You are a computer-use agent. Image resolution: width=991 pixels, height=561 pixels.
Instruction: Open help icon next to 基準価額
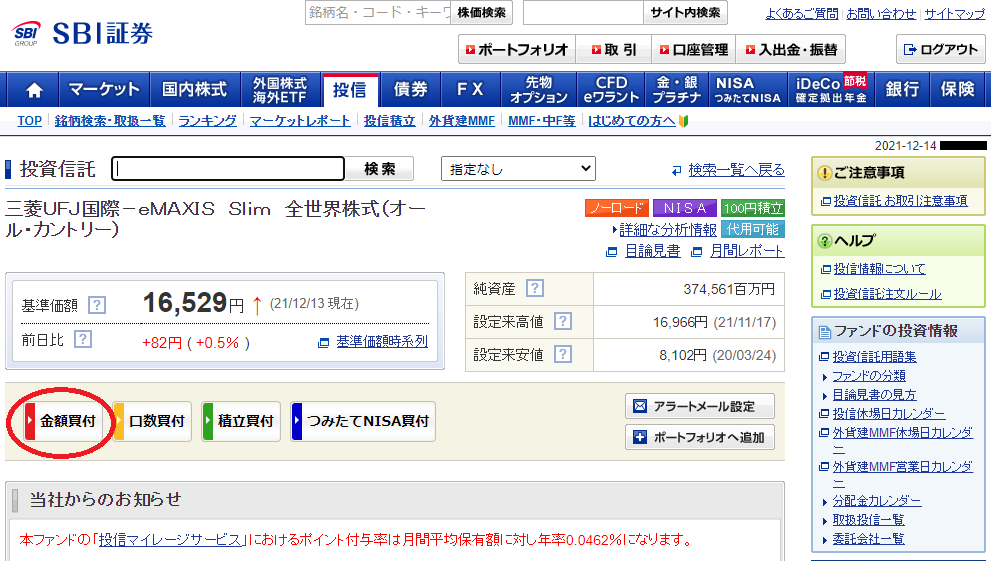[97, 306]
